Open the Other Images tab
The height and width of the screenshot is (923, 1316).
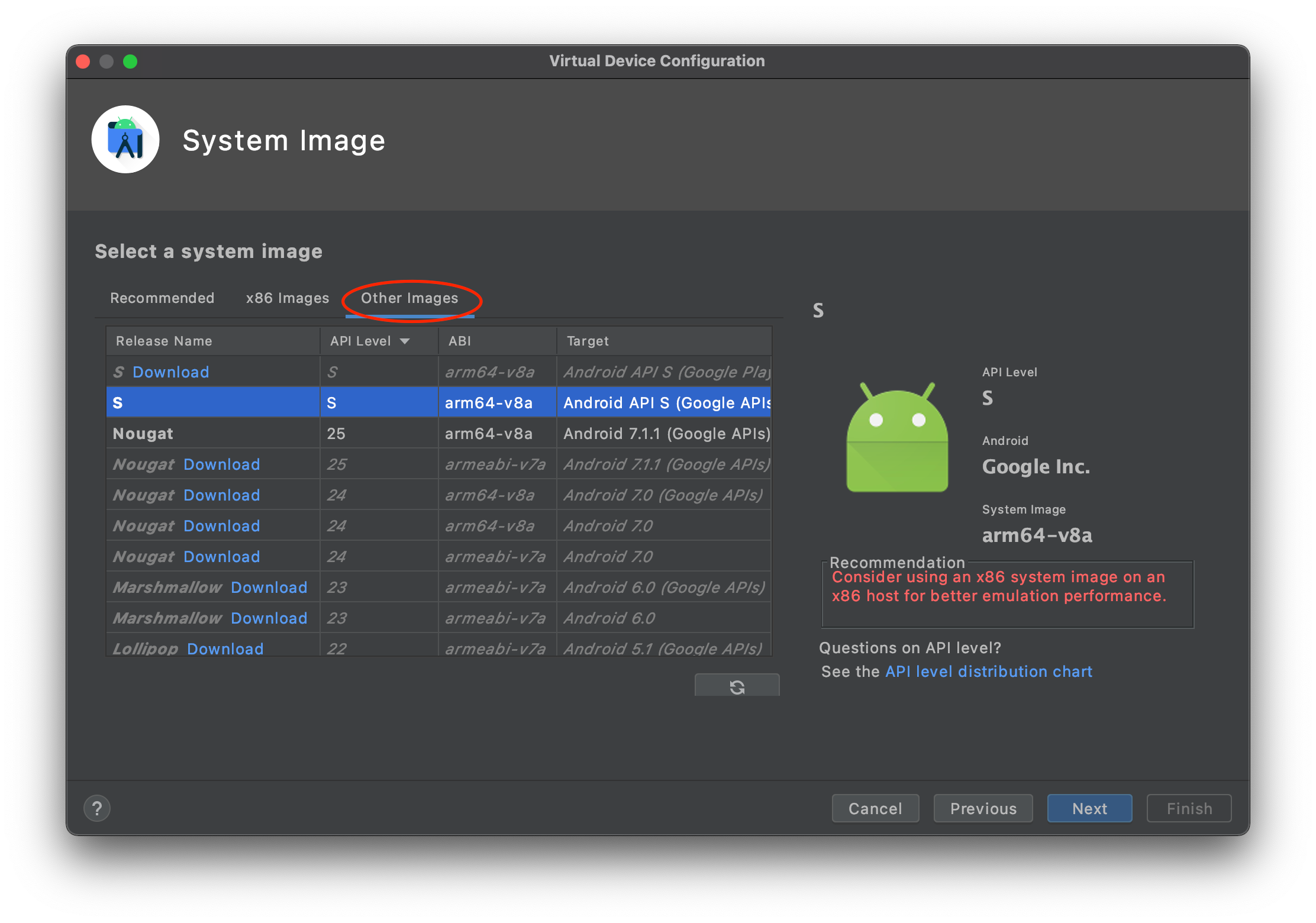[409, 298]
